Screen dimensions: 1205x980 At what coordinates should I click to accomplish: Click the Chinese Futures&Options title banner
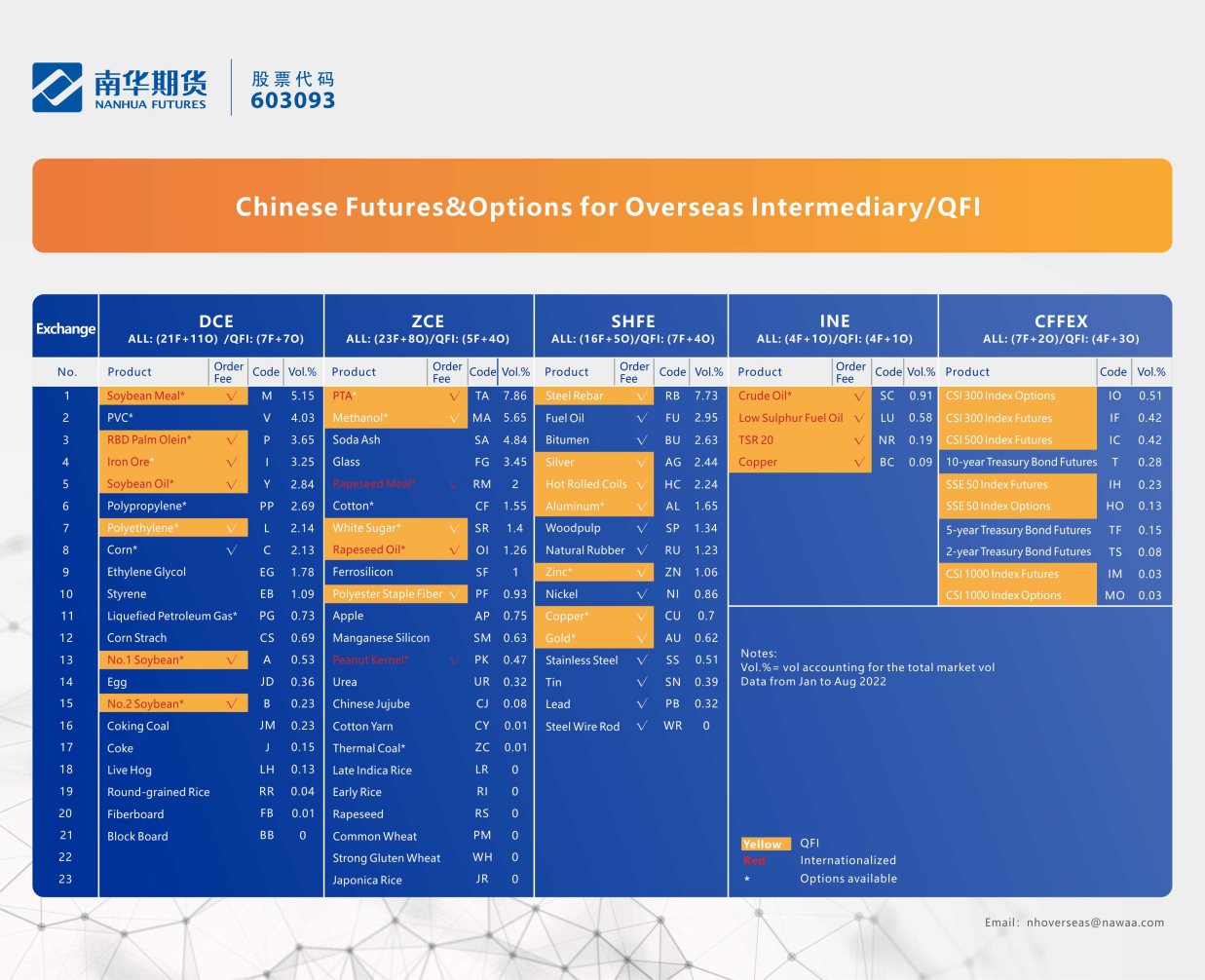[602, 207]
